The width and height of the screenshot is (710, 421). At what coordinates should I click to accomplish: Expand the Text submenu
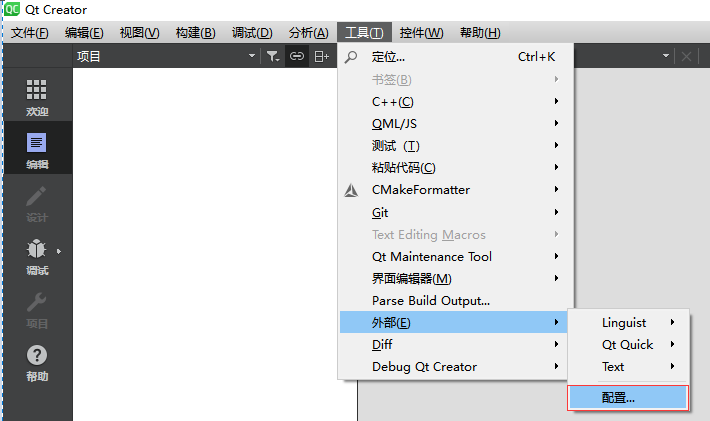click(628, 367)
